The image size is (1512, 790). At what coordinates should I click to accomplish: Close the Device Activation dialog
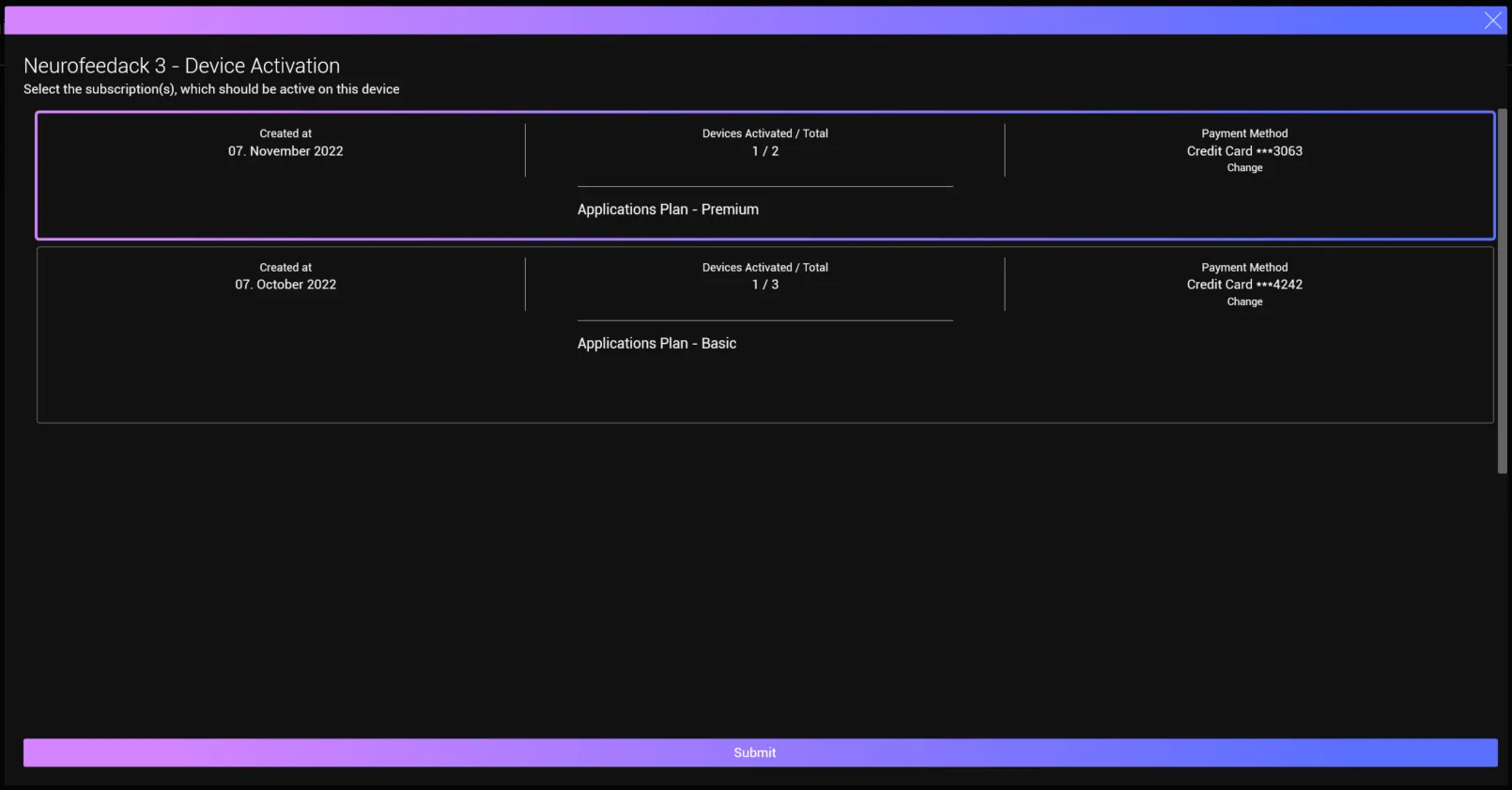point(1492,21)
